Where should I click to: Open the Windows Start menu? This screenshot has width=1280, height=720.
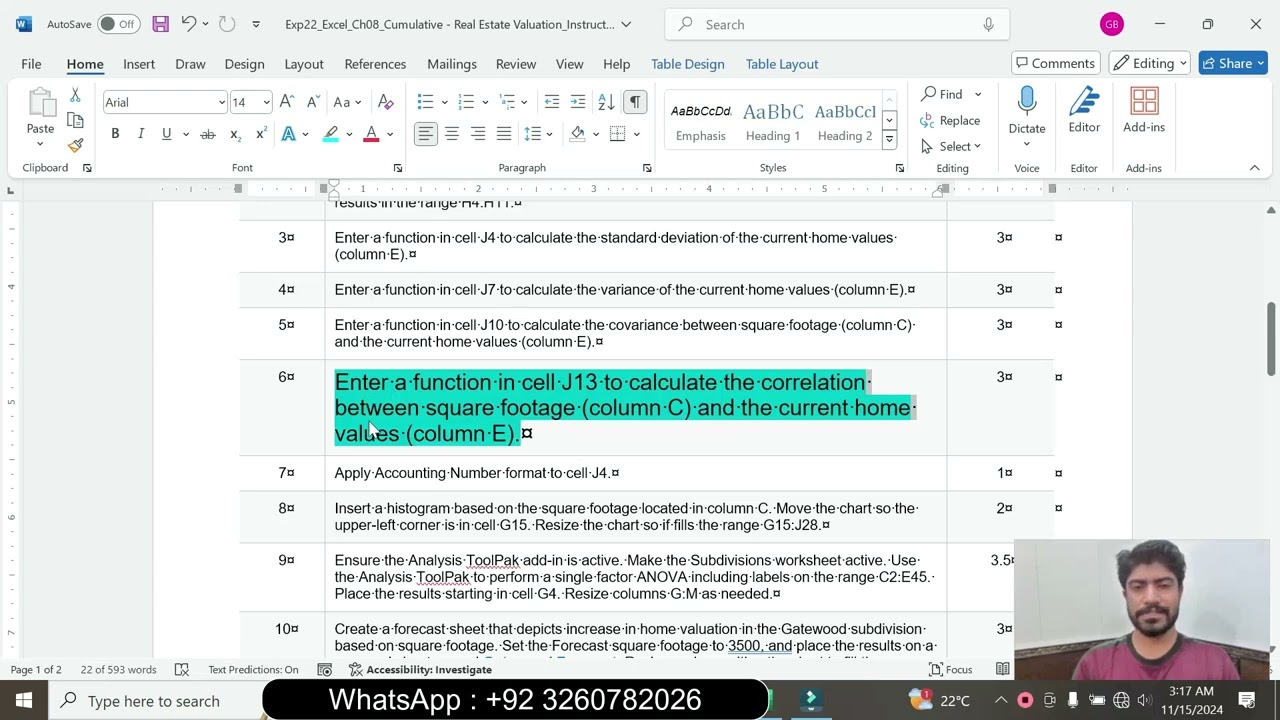point(24,701)
